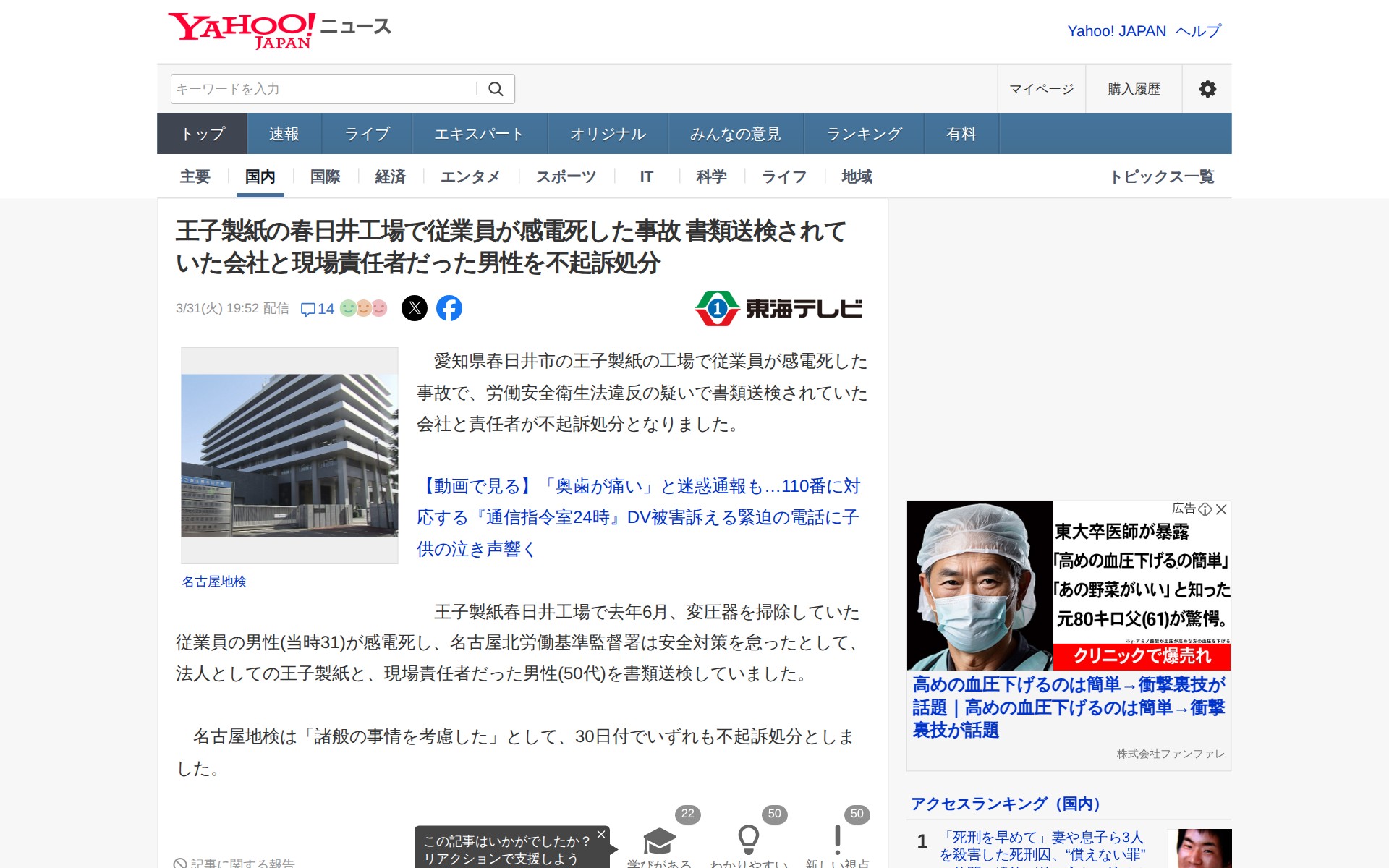Click the exclamation mark reaction icon
This screenshot has height=868, width=1389.
click(x=837, y=839)
